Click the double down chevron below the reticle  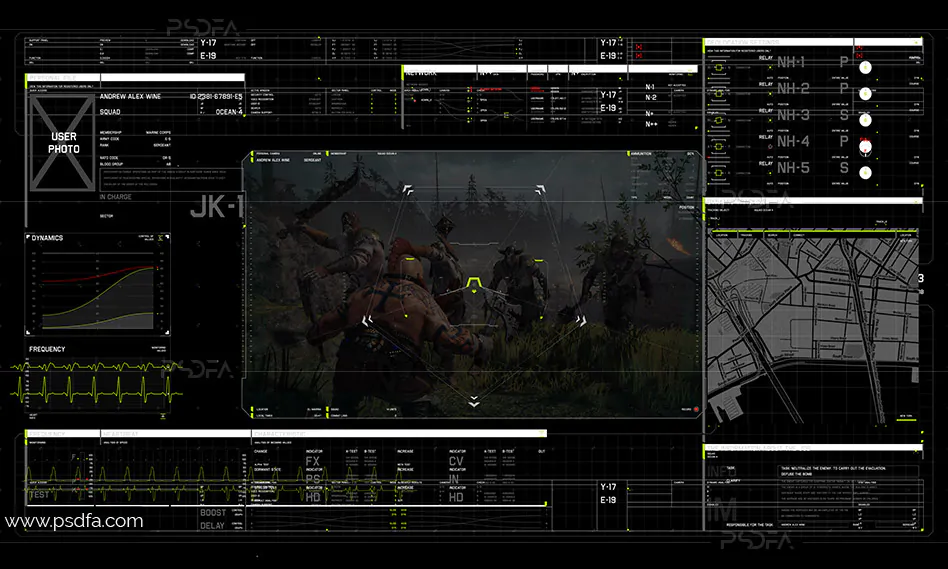point(474,401)
